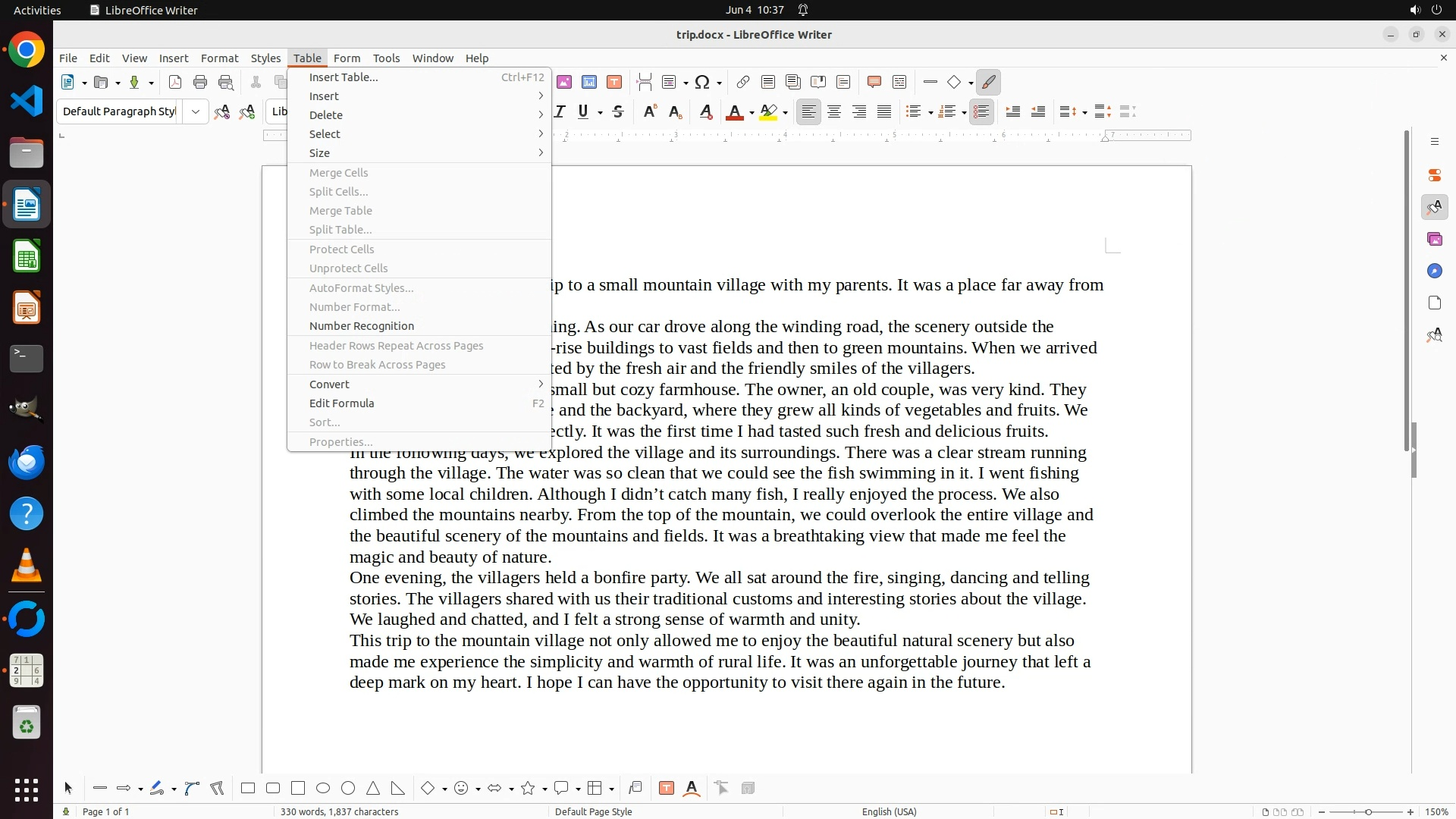Toggle No List formatting button
The width and height of the screenshot is (1456, 819).
(x=981, y=111)
